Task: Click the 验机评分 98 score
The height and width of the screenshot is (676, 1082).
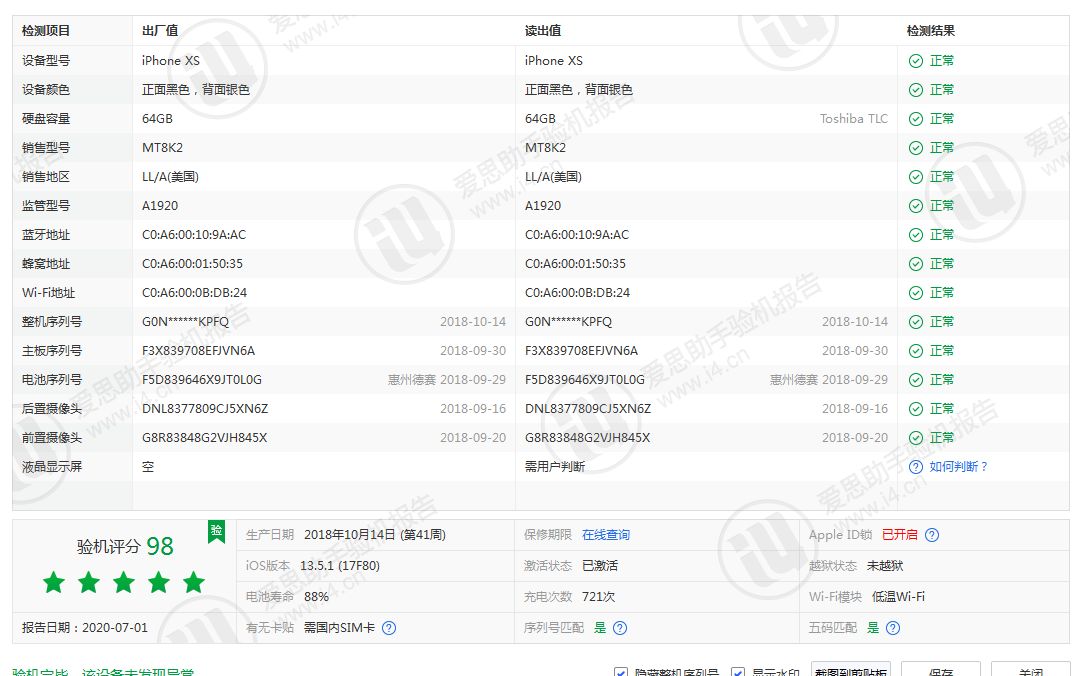Action: (x=125, y=546)
